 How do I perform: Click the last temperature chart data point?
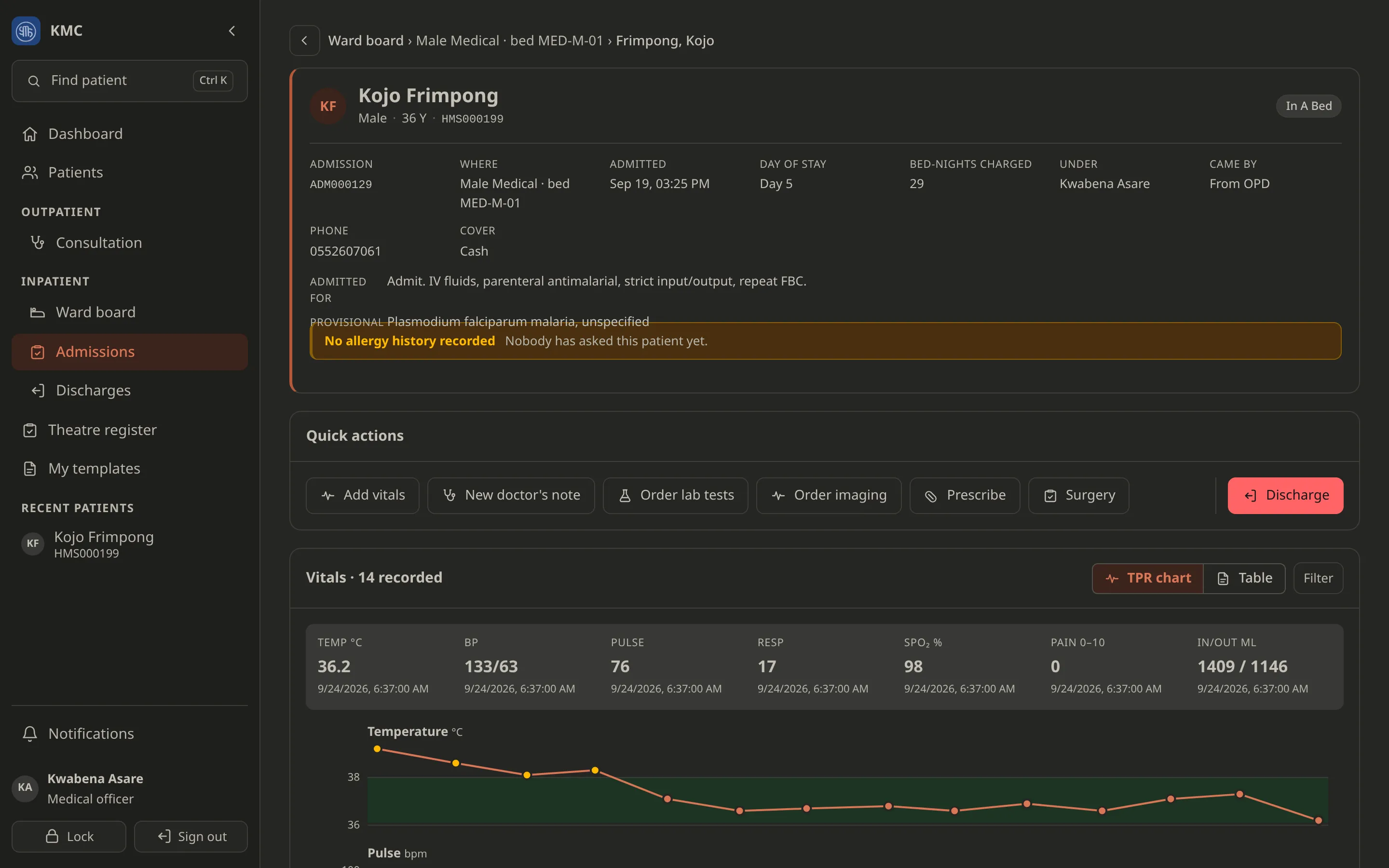coord(1319,820)
